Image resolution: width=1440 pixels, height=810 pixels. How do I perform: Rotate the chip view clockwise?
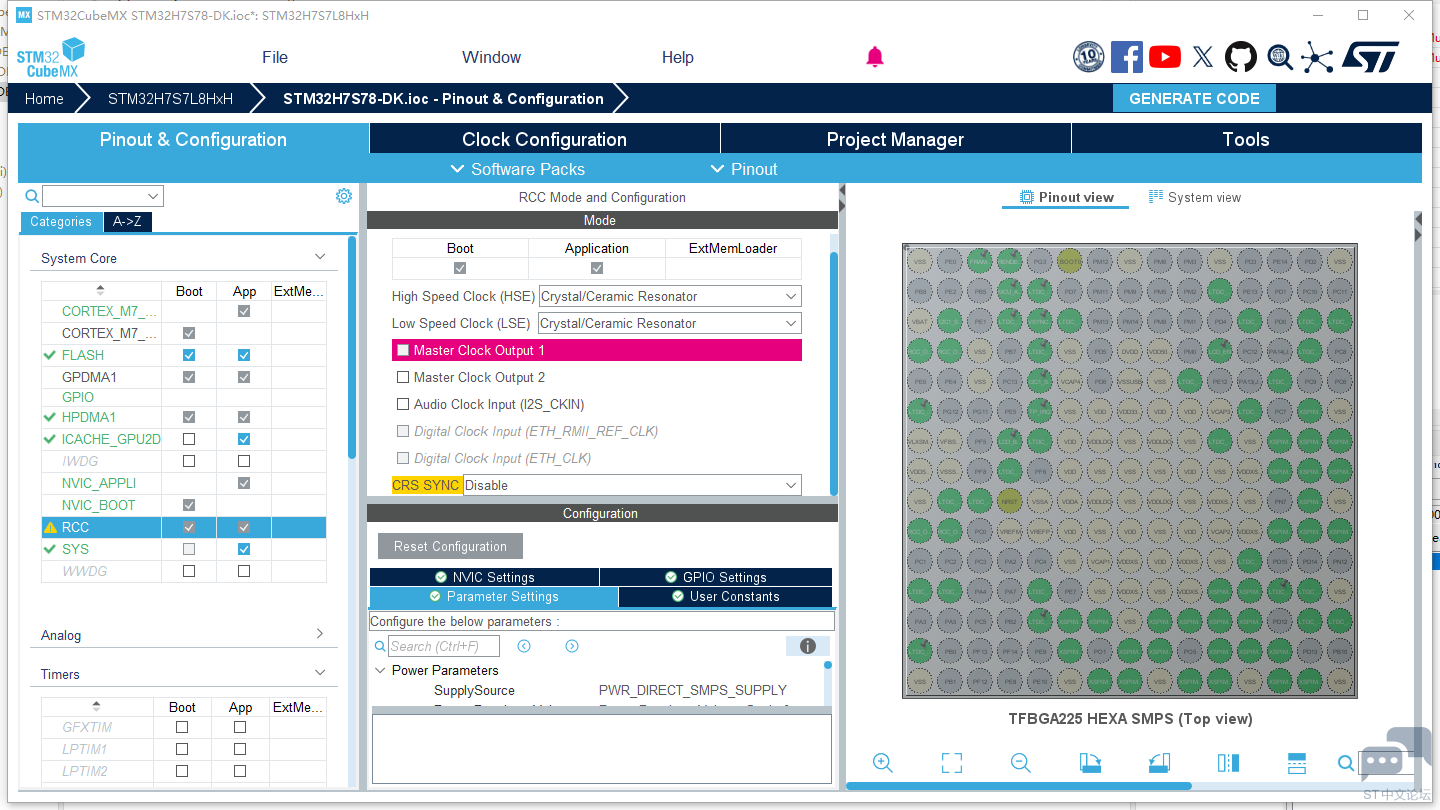click(1090, 763)
